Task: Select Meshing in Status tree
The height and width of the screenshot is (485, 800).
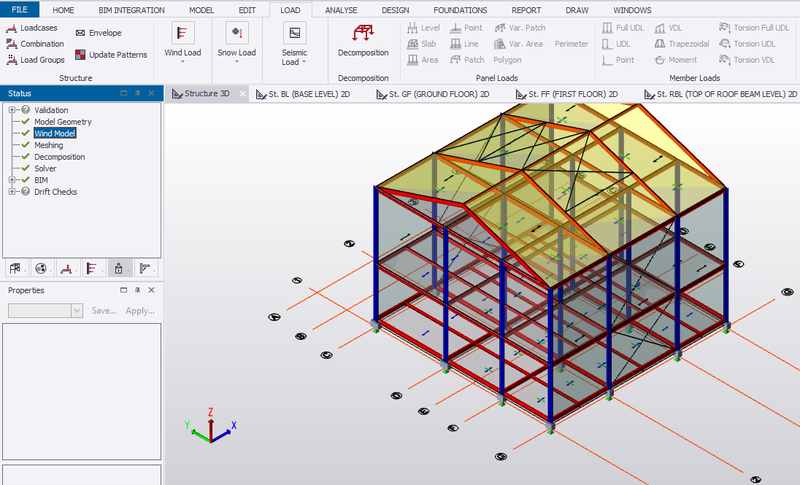Action: click(x=48, y=145)
